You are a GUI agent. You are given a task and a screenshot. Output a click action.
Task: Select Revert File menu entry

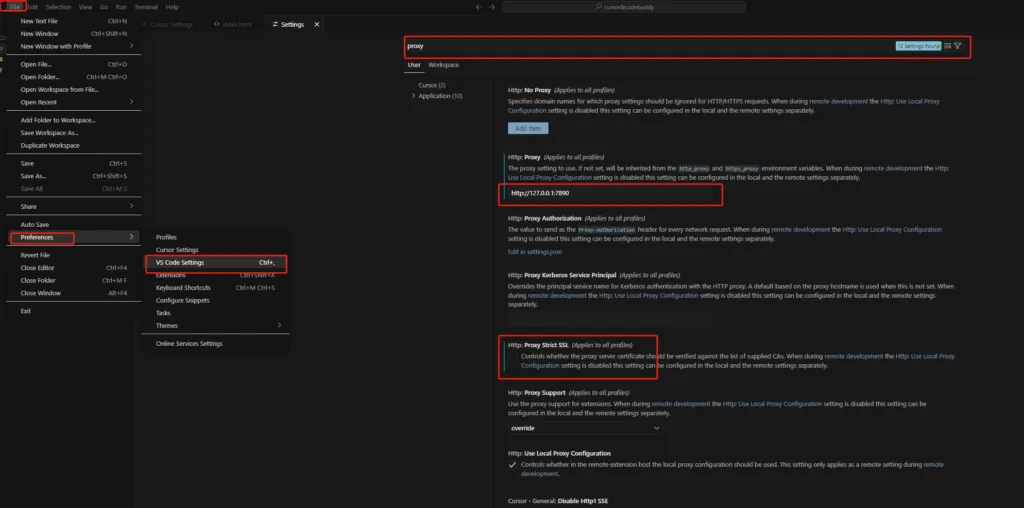[73, 255]
